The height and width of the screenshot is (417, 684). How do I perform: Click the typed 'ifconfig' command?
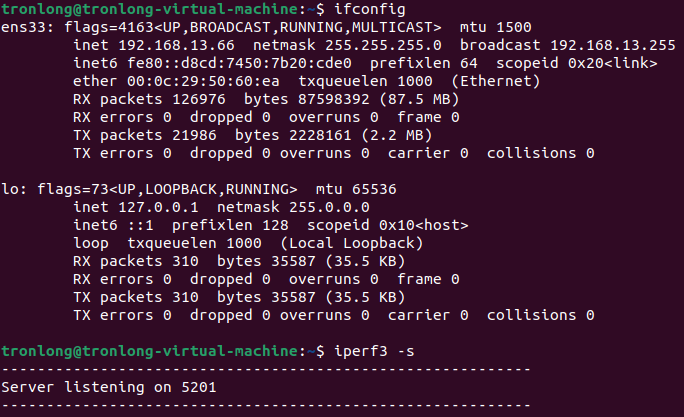(370, 10)
